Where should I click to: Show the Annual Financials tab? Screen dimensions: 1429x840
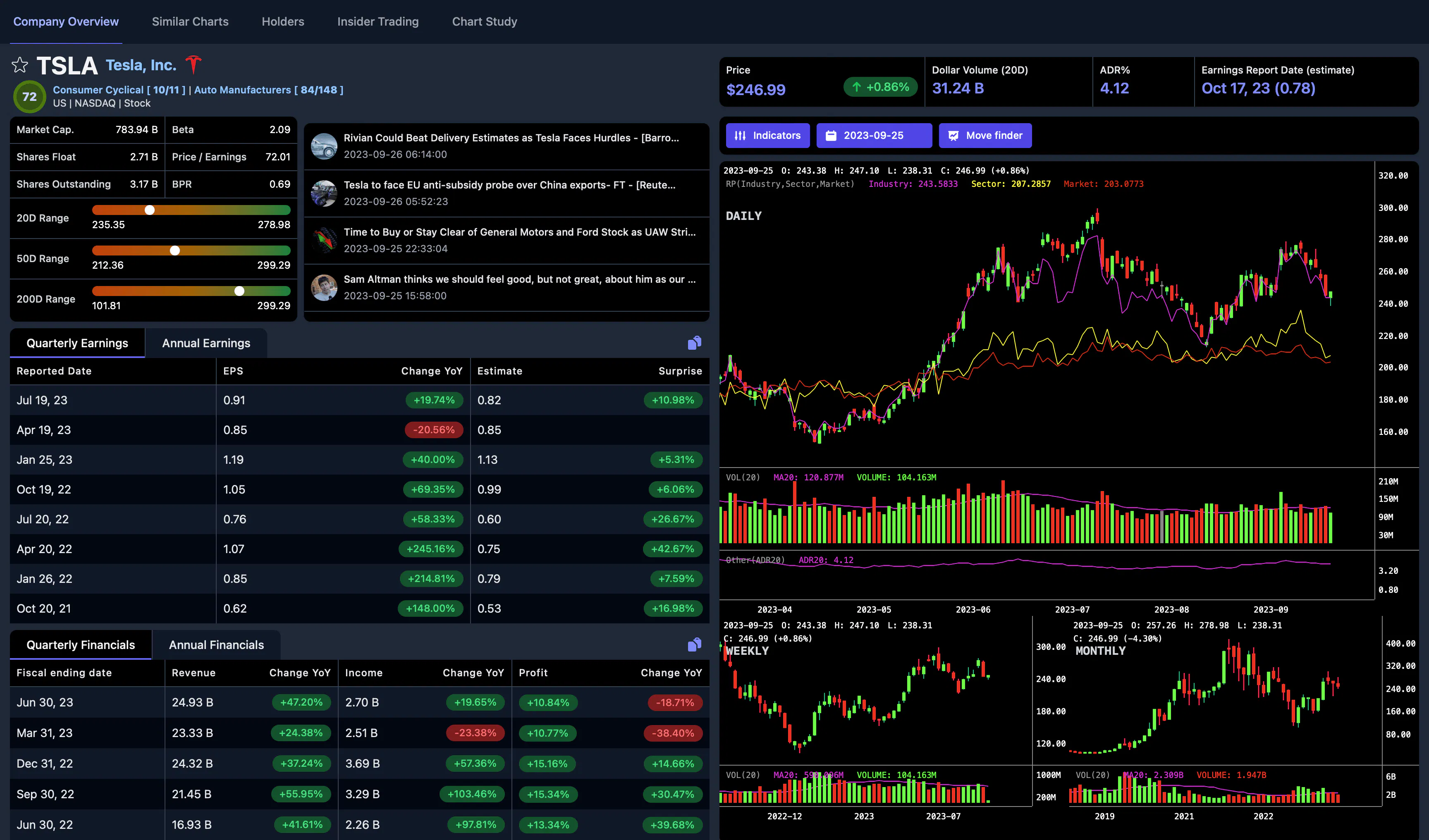(216, 645)
